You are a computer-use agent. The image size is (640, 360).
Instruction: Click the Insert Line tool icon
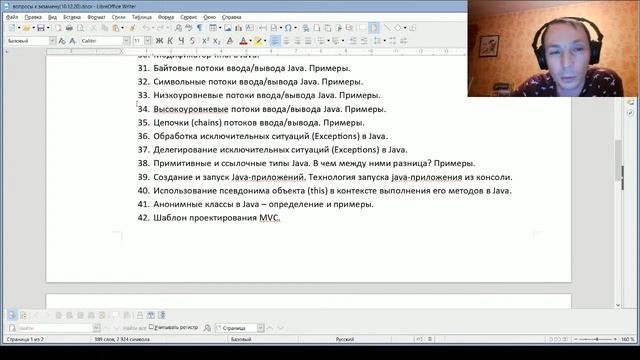pos(387,28)
